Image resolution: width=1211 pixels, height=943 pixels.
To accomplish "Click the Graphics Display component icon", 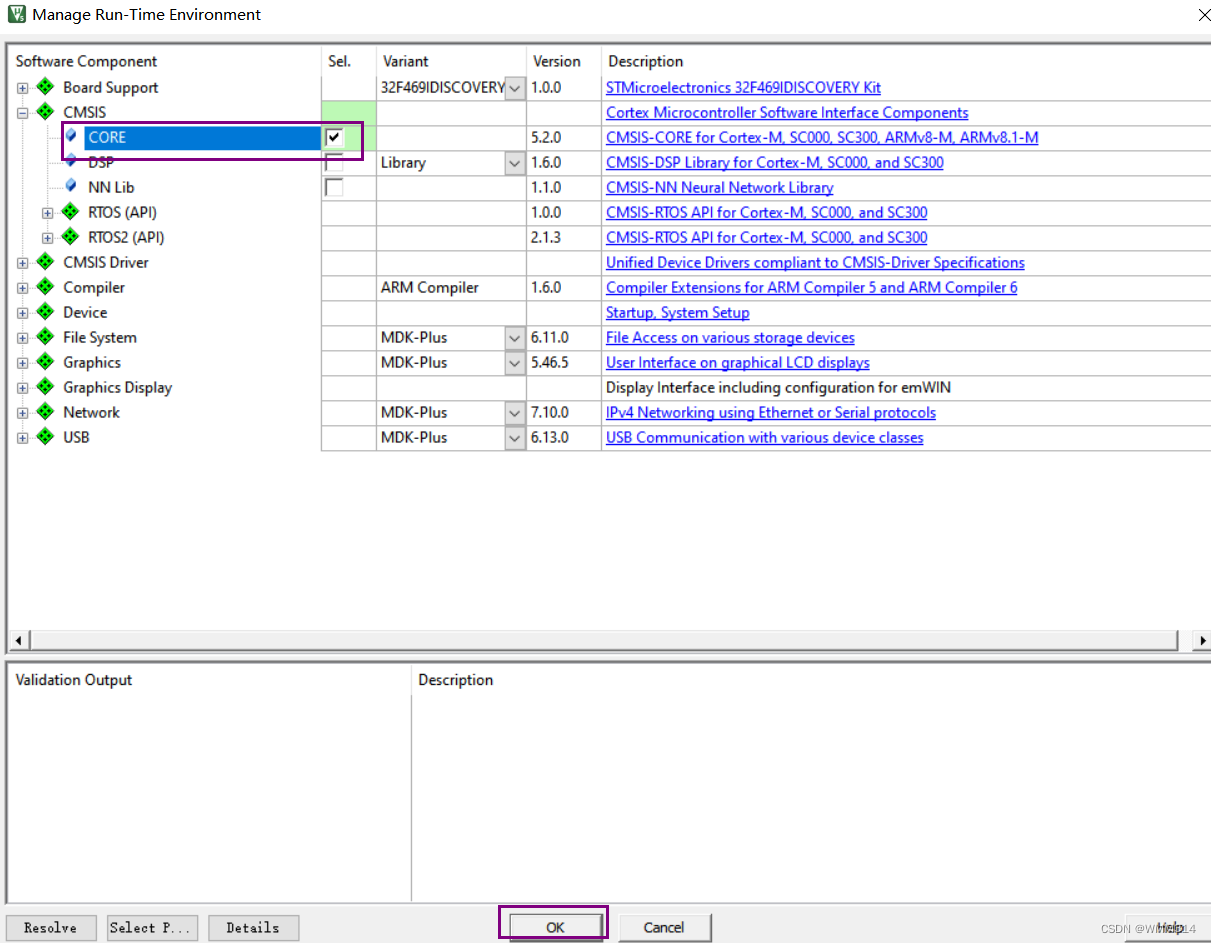I will 45,387.
